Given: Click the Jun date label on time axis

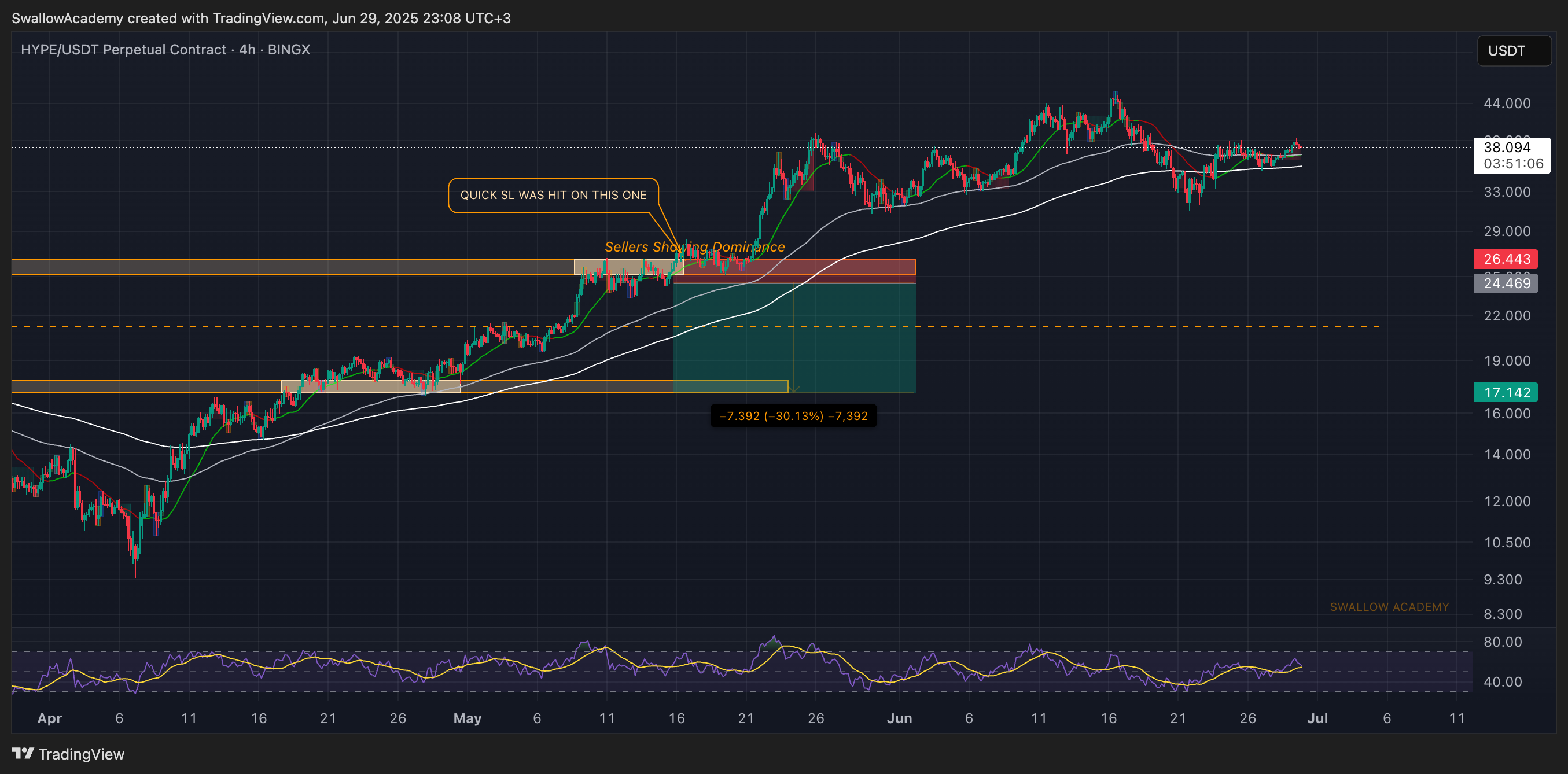Looking at the screenshot, I should click(899, 718).
